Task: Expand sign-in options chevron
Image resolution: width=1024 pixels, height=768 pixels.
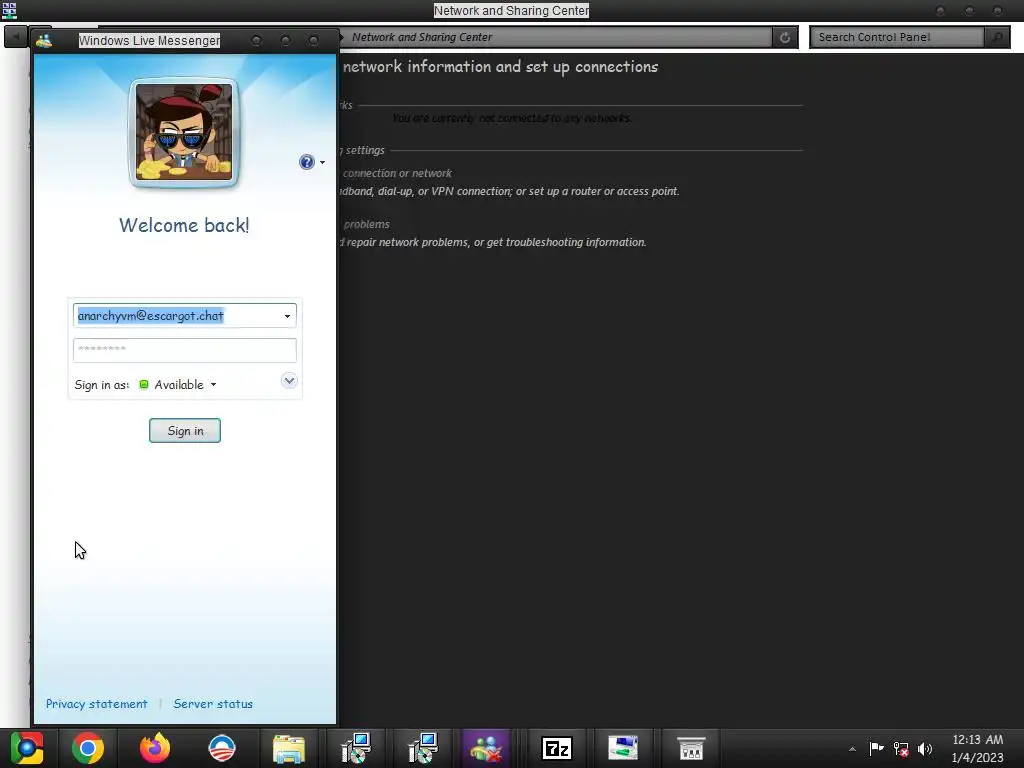Action: 289,380
